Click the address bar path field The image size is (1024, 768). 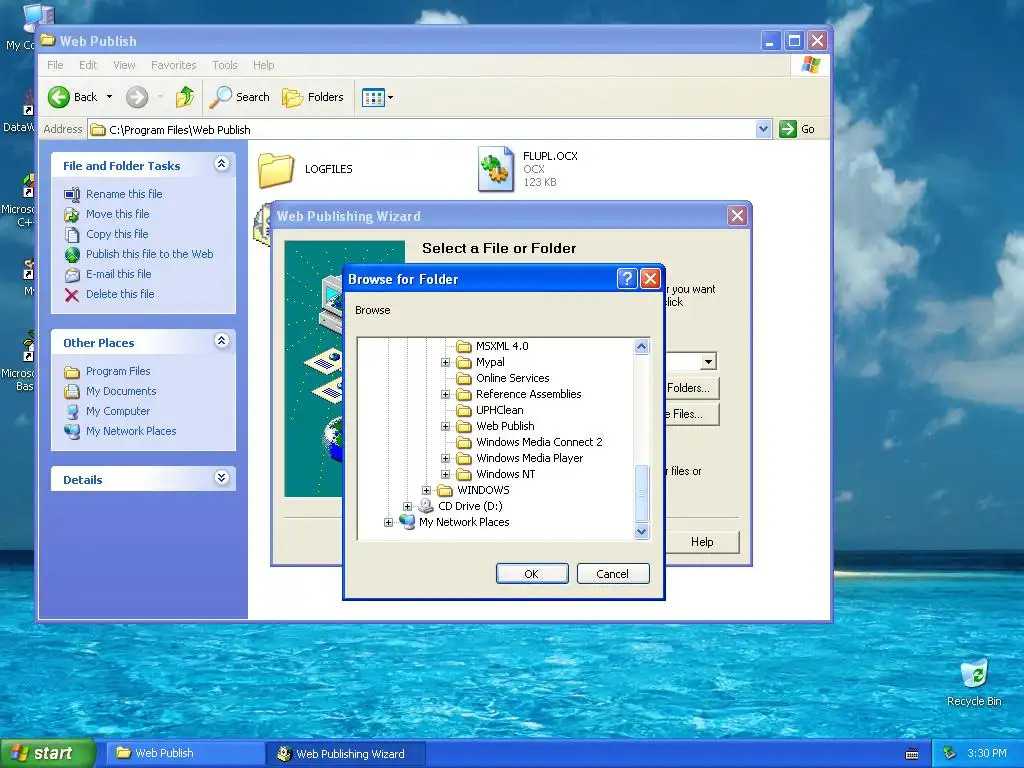423,129
